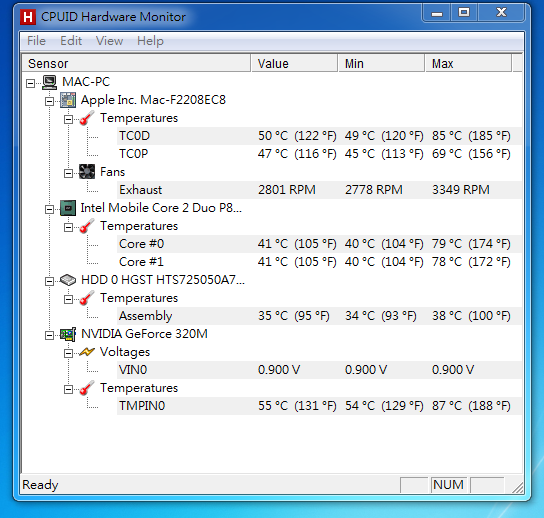Screen dimensions: 544x518
Task: Close the CPUID Hardware Monitor window
Action: coord(501,14)
